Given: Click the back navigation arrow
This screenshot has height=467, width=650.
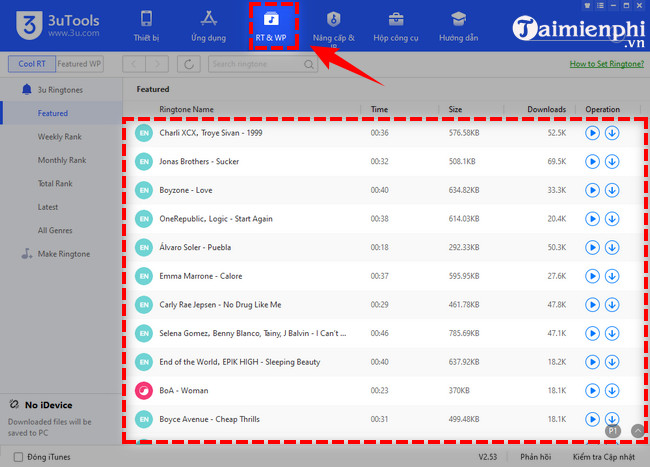Looking at the screenshot, I should [x=133, y=64].
